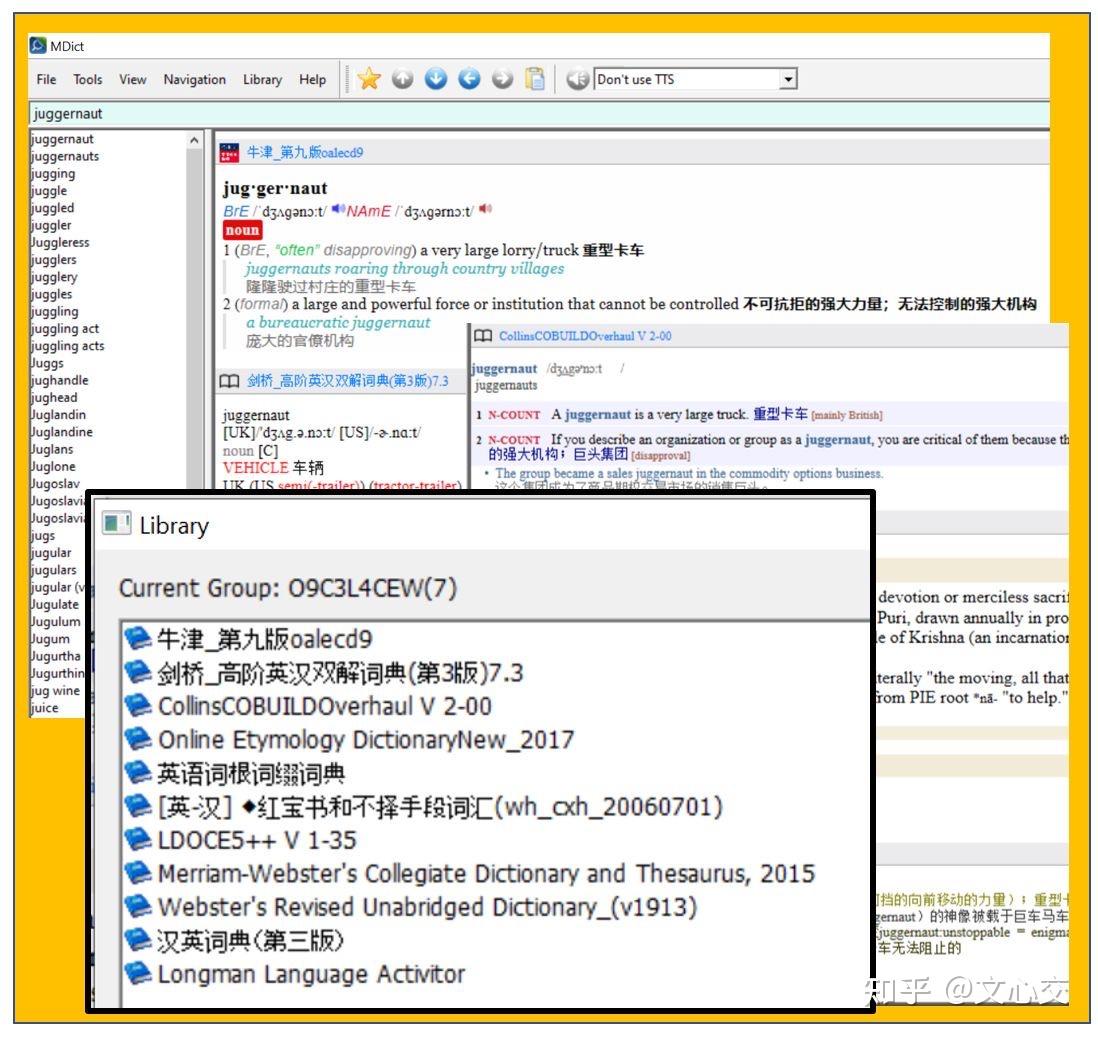
Task: Select juggling act in the word list
Action: coord(65,328)
